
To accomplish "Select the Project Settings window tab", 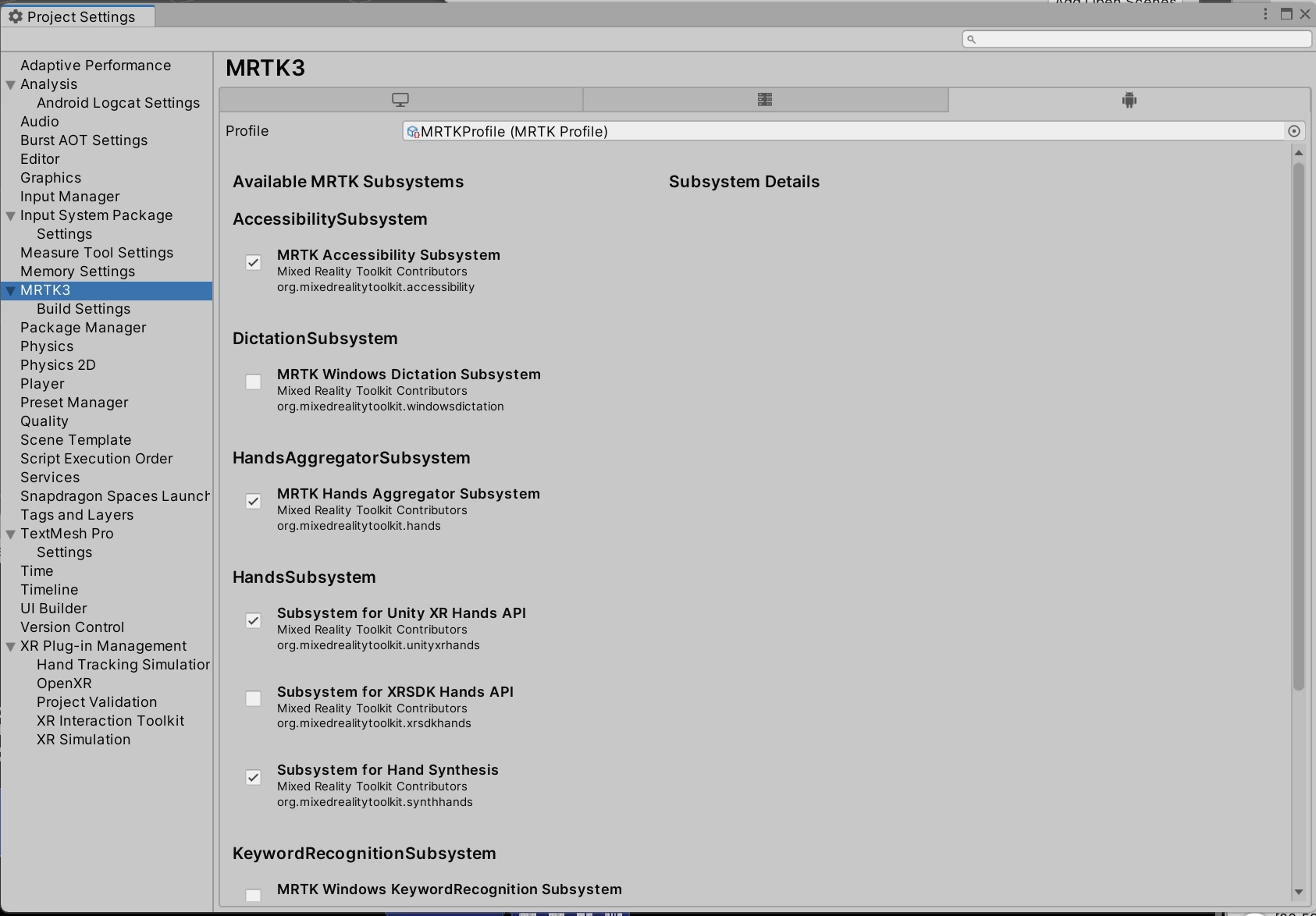I will (x=78, y=16).
